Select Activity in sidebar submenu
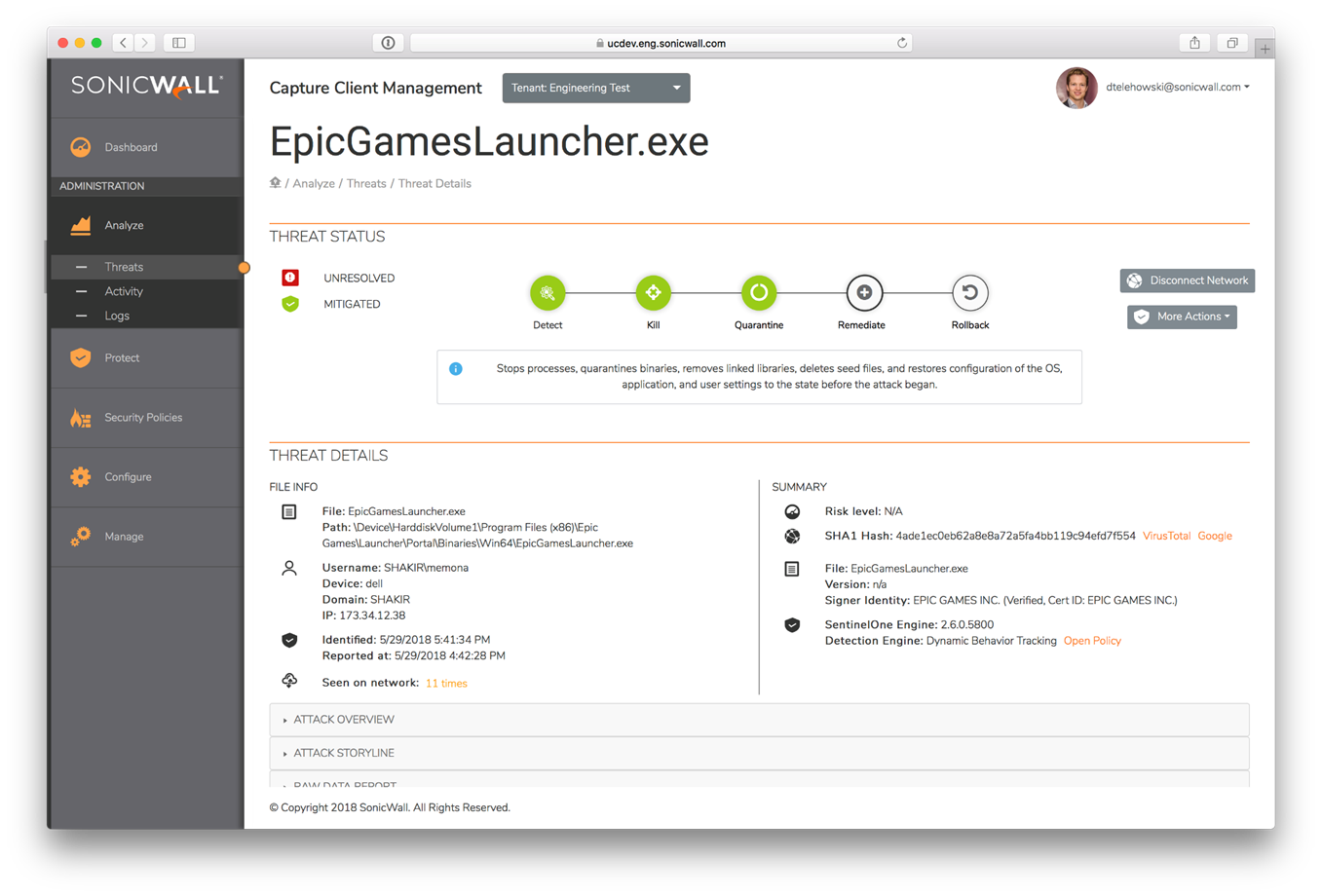Viewport: 1322px width, 896px height. pos(124,291)
